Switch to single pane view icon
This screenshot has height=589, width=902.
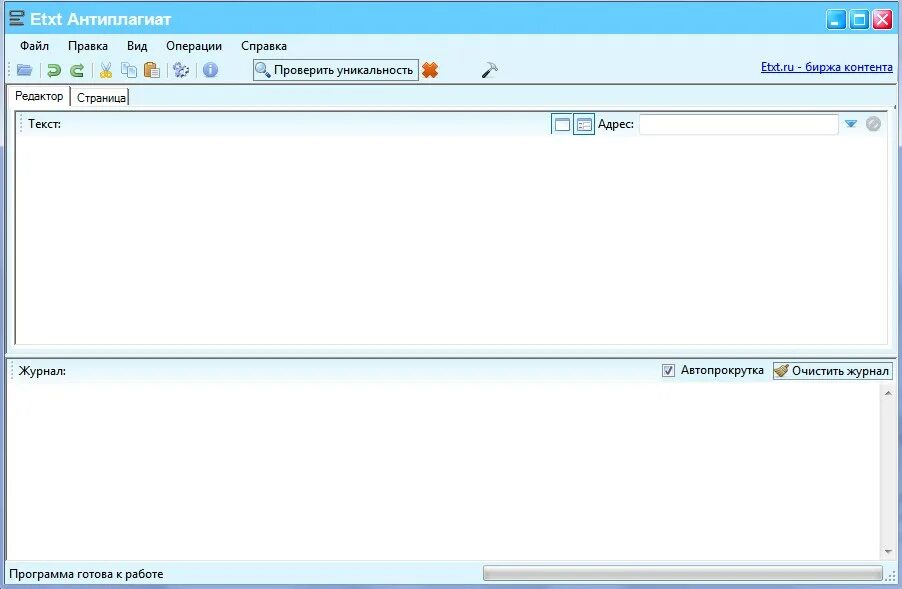[x=562, y=124]
